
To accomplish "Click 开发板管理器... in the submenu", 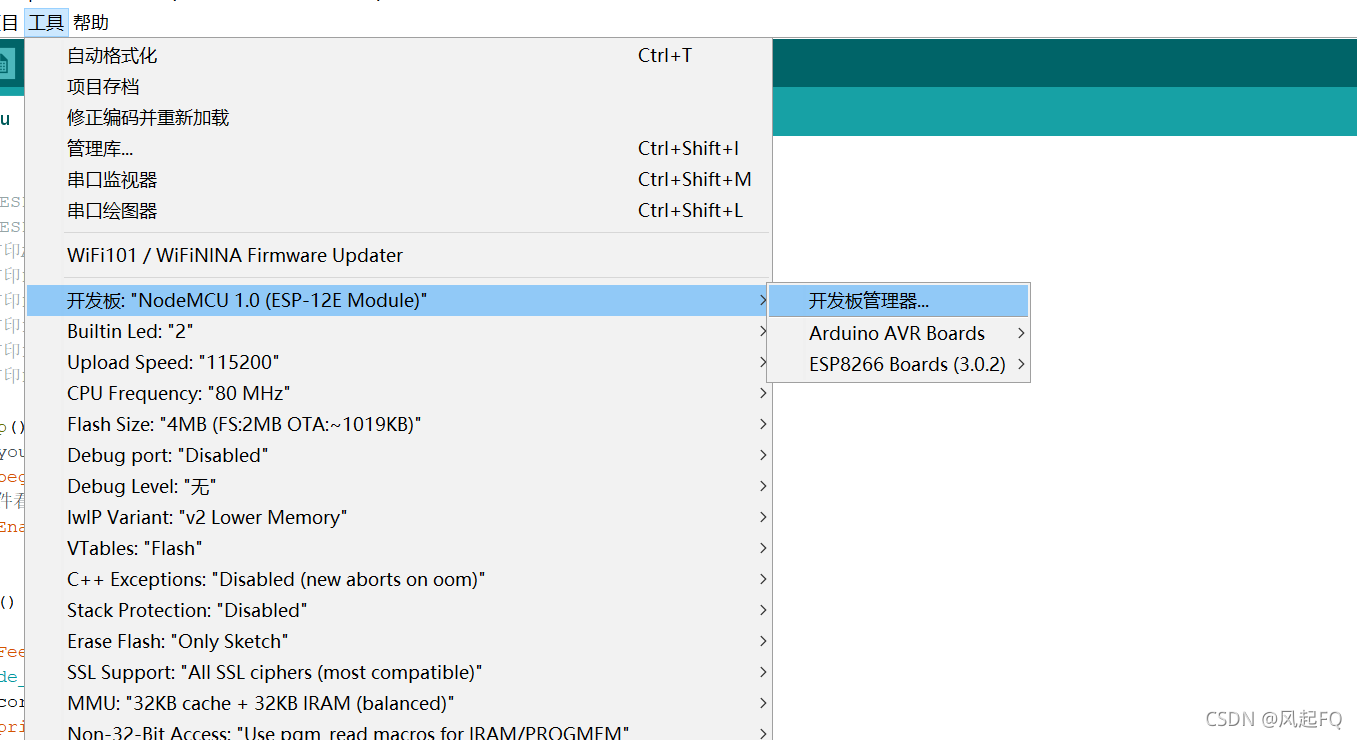I will coord(869,301).
